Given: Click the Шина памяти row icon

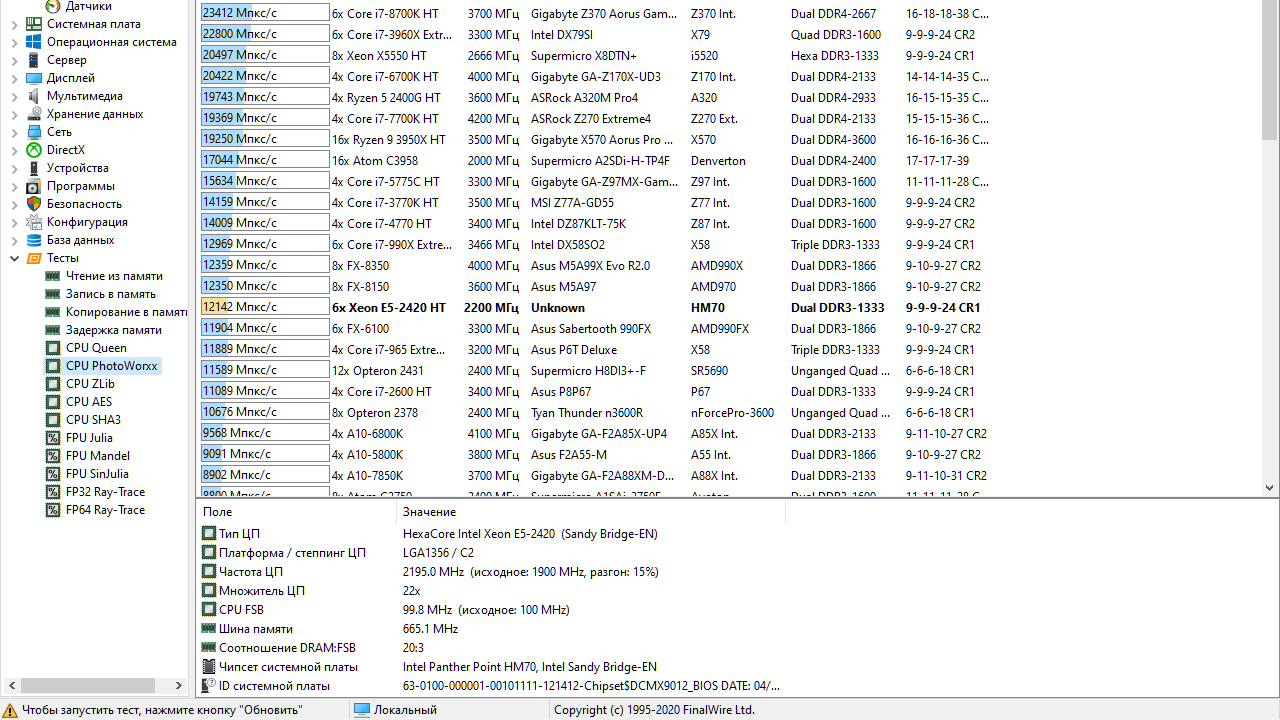Looking at the screenshot, I should pyautogui.click(x=209, y=629).
